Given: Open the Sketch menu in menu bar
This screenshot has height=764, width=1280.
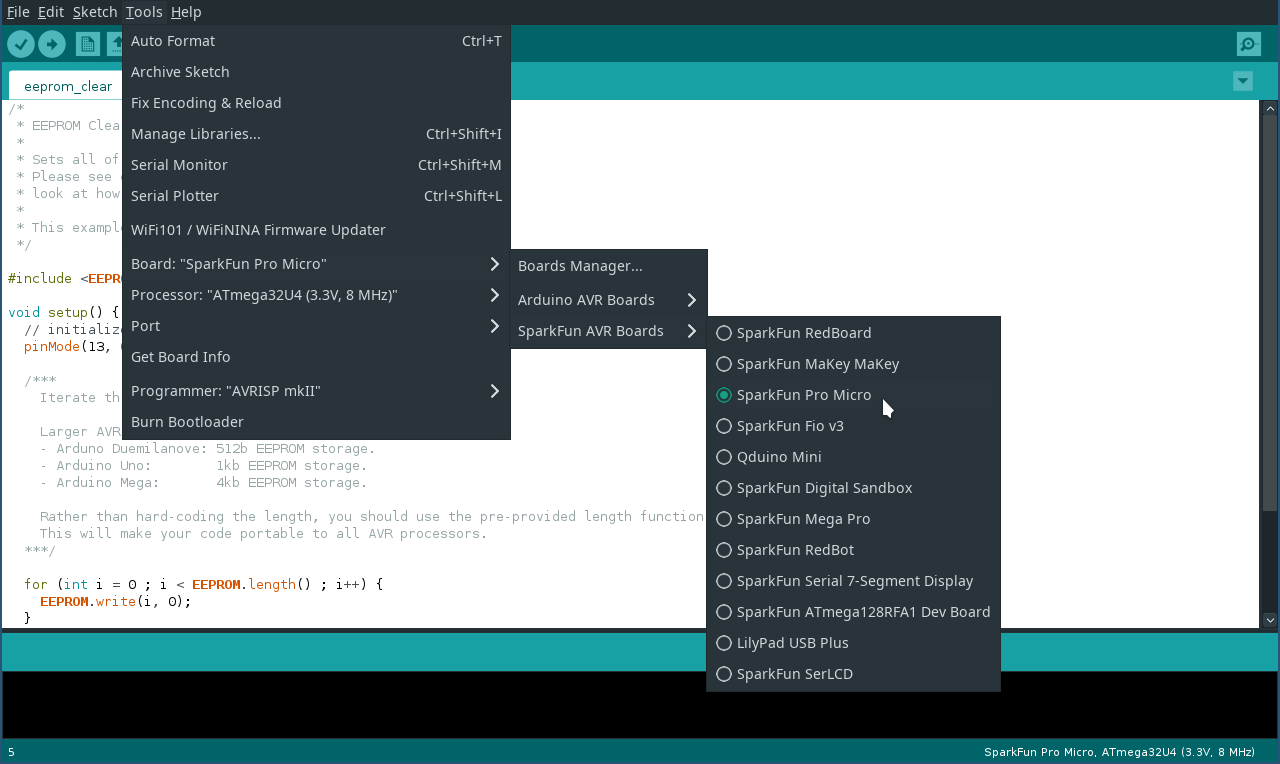Looking at the screenshot, I should coord(95,12).
